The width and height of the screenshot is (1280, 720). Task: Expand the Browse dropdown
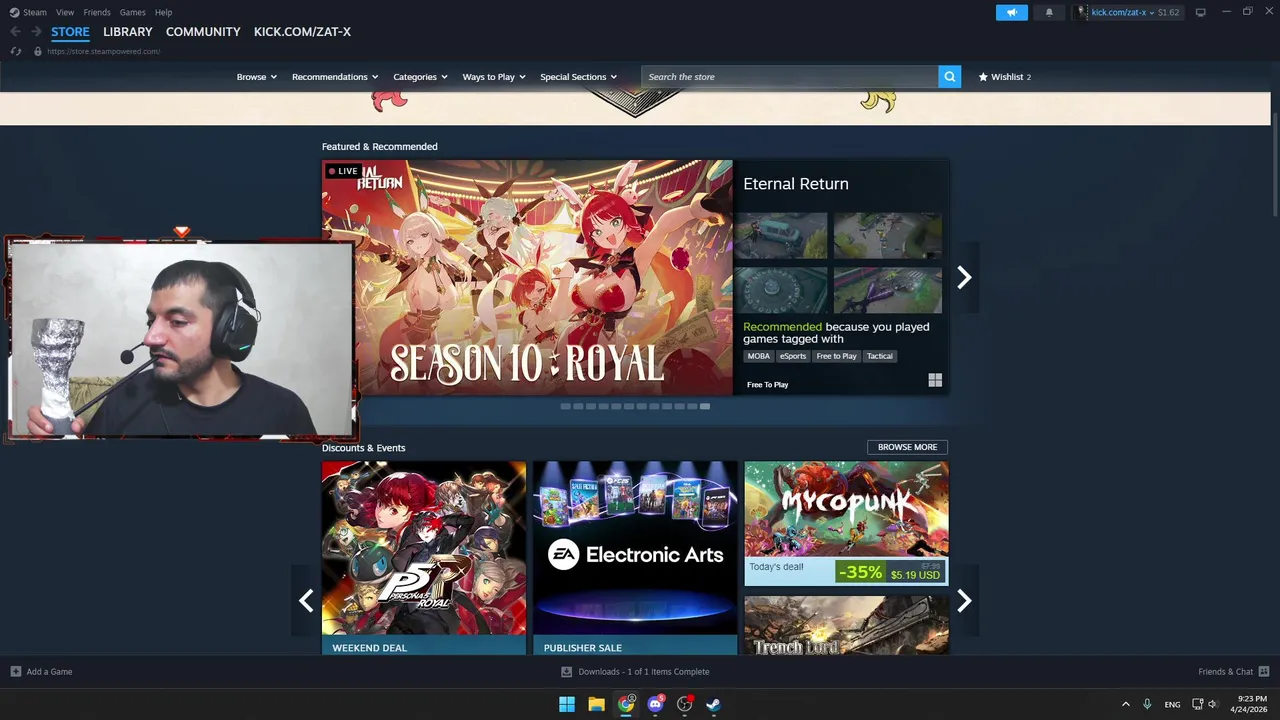click(257, 77)
